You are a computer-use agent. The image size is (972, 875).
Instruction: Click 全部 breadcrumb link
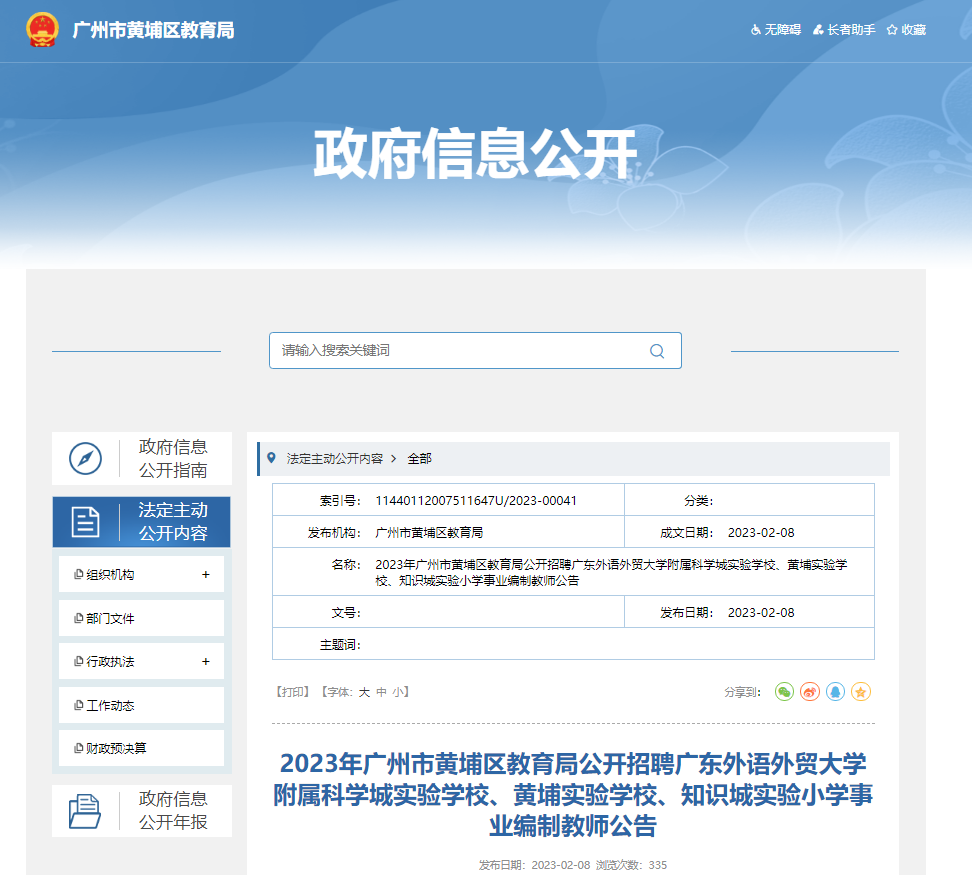(x=420, y=459)
